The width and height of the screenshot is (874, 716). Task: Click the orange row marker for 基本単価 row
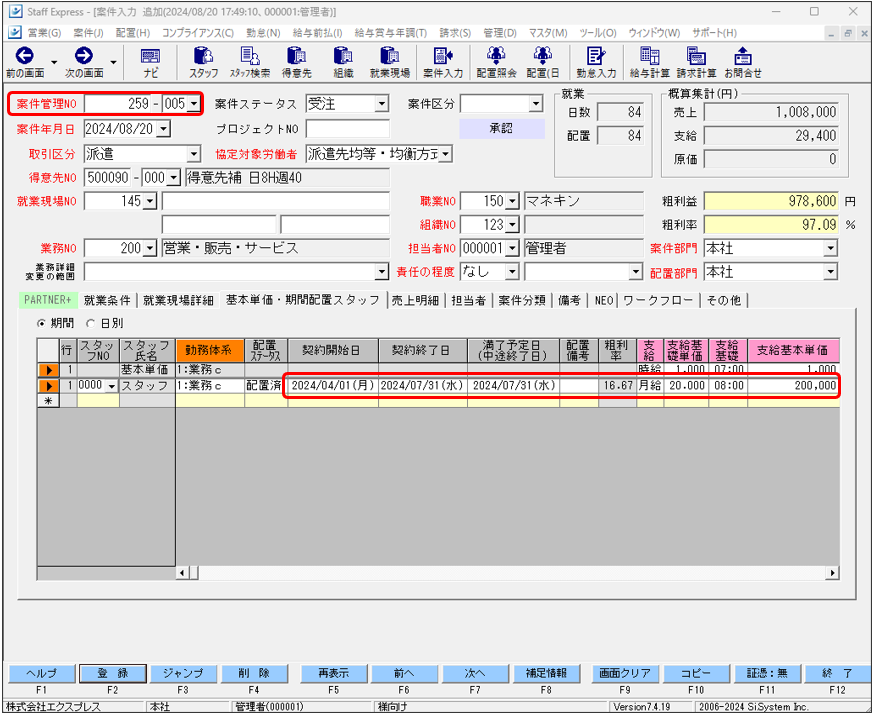pos(48,370)
